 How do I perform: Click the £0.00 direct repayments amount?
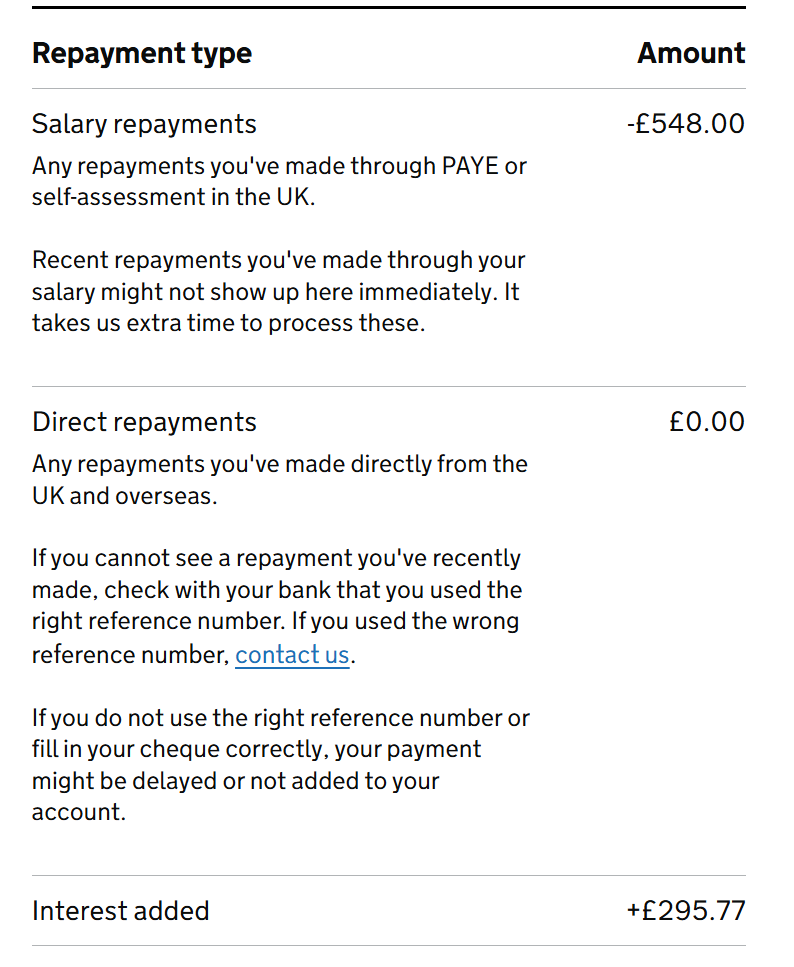click(707, 422)
